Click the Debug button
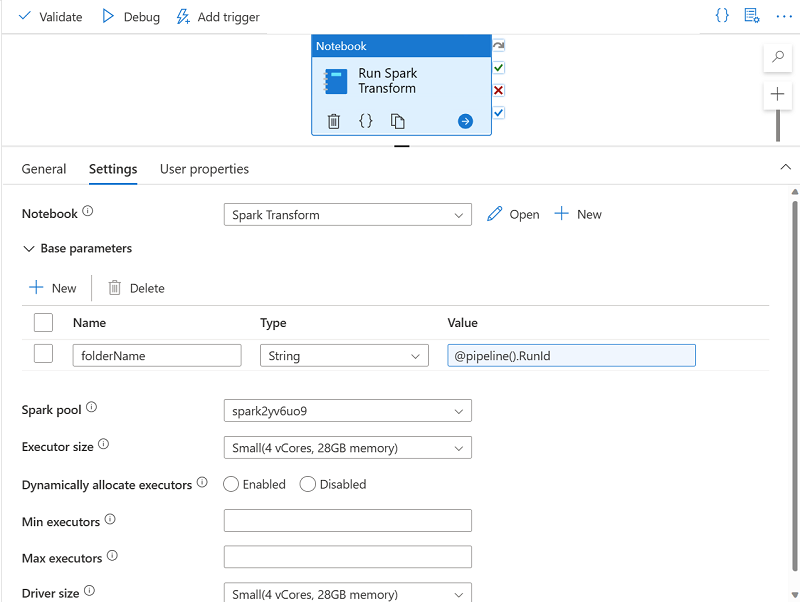800x602 pixels. (x=131, y=17)
